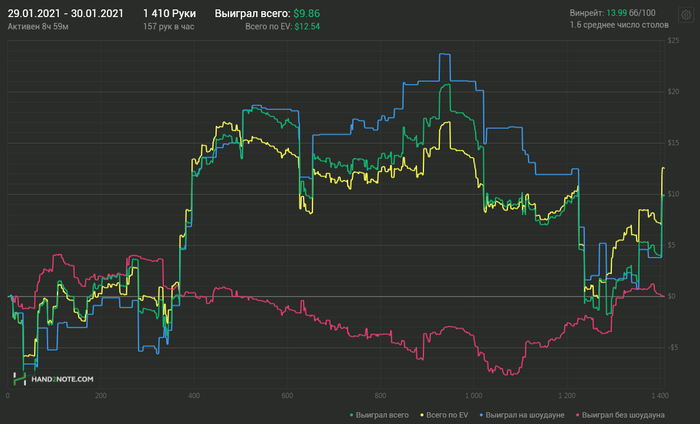Click the '$15' y-axis label
Screen dimensions: 700x424
click(673, 143)
